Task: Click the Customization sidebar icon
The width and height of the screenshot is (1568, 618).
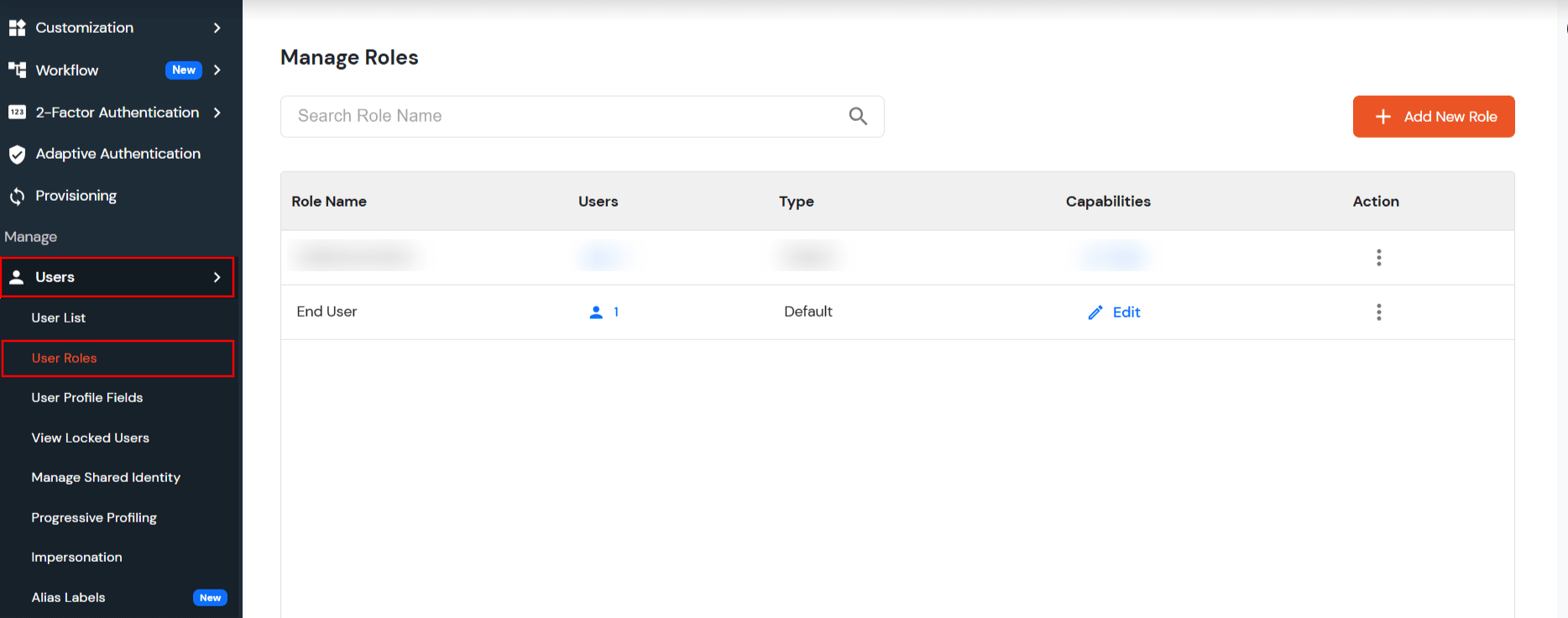Action: click(x=17, y=28)
